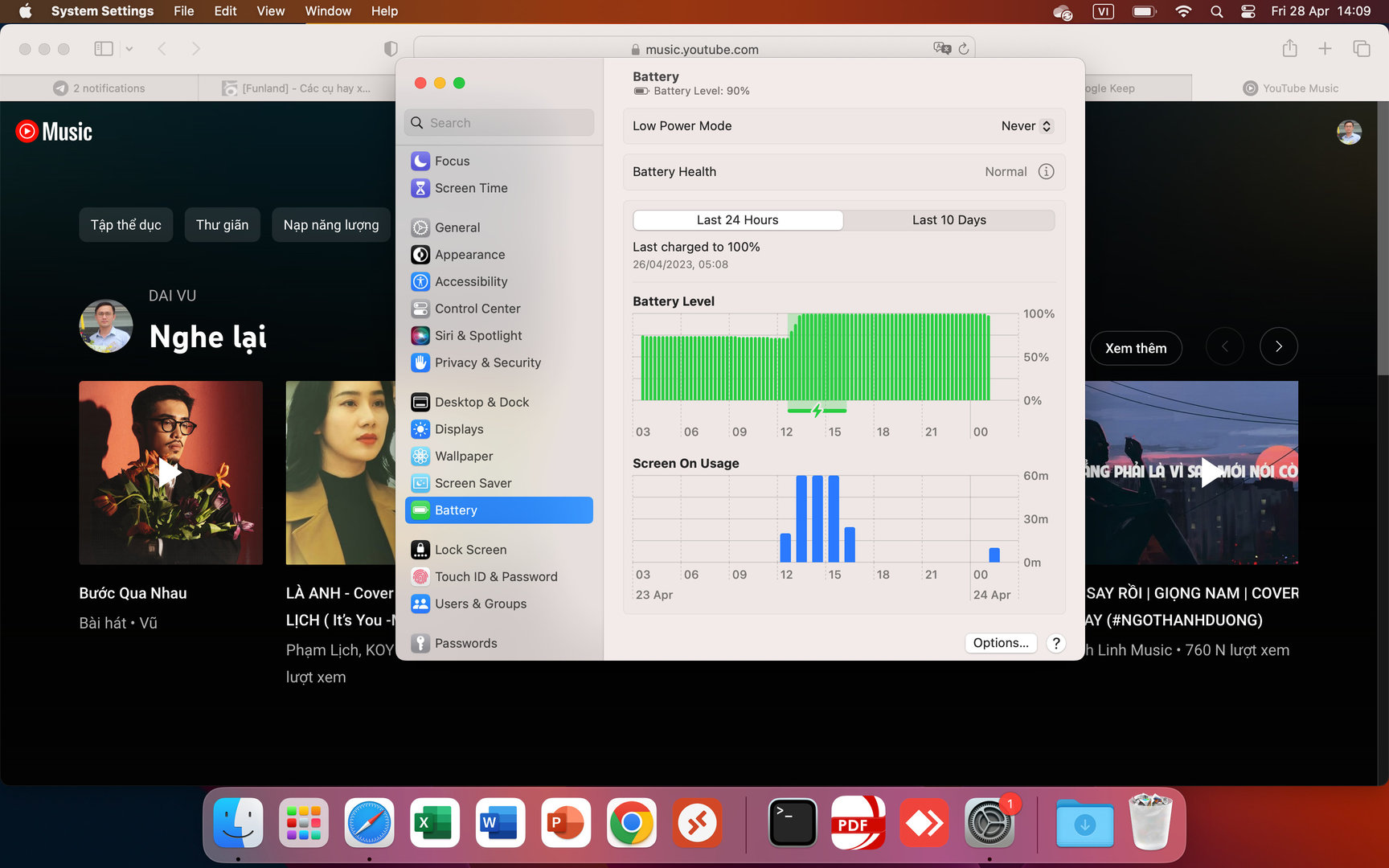Viewport: 1389px width, 868px height.
Task: Click the Battery Health info icon
Action: click(1046, 171)
